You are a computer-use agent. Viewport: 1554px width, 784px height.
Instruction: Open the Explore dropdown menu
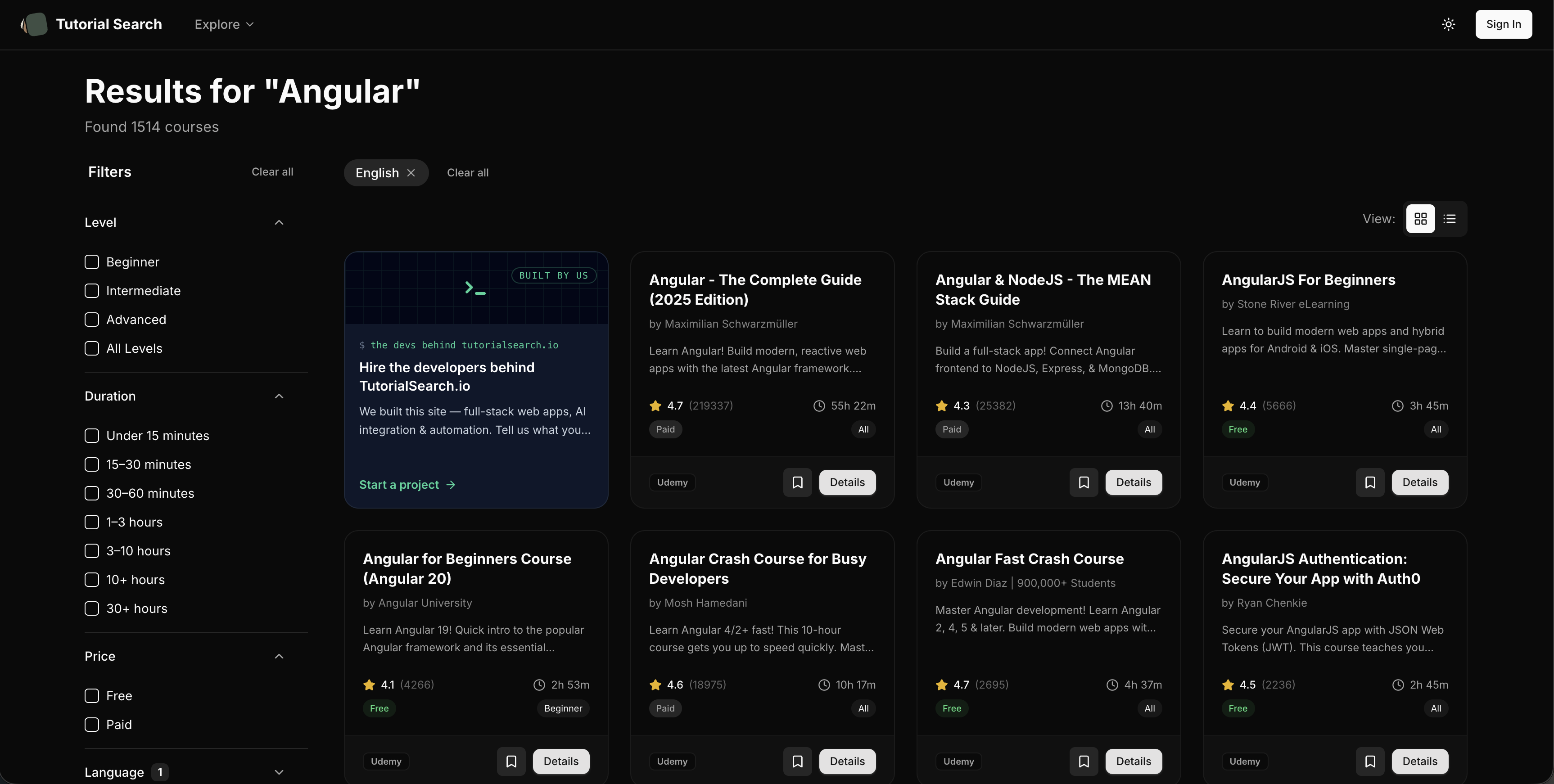[224, 24]
